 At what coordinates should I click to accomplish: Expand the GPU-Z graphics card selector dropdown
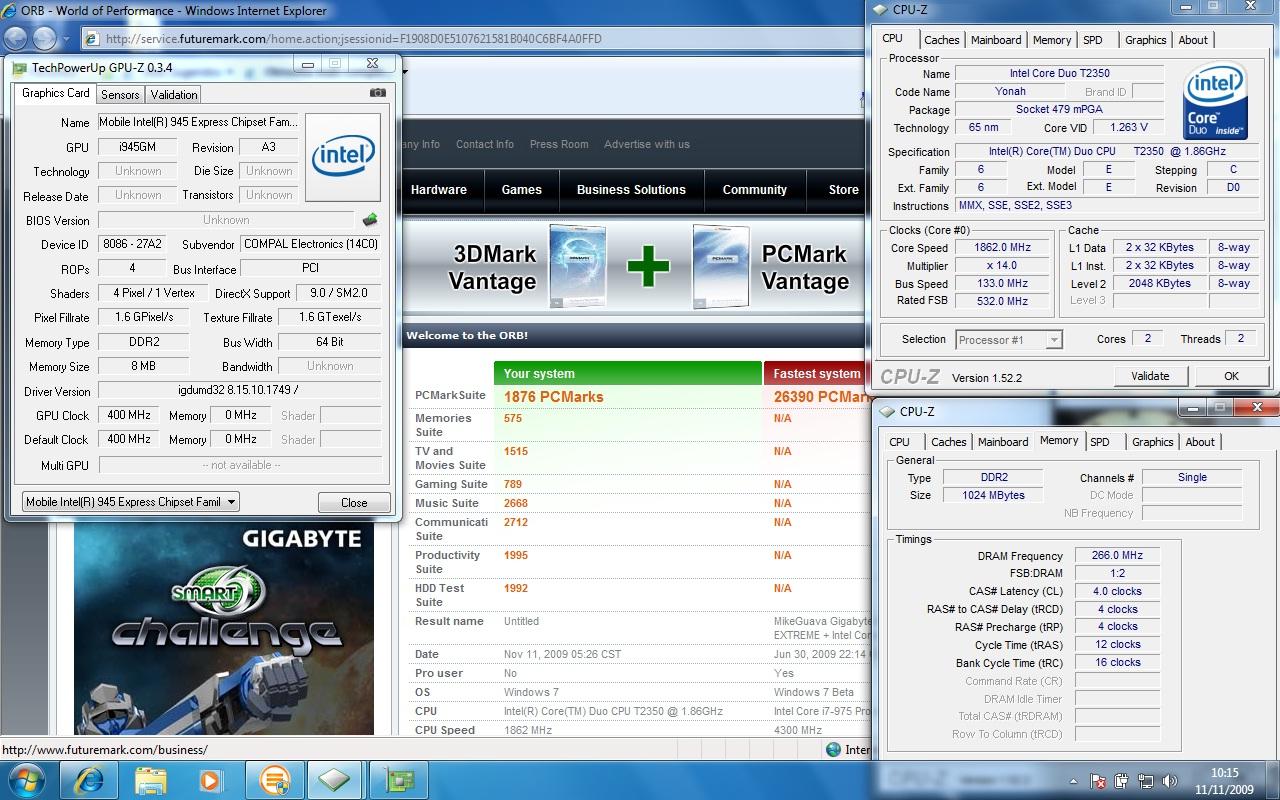coord(231,502)
